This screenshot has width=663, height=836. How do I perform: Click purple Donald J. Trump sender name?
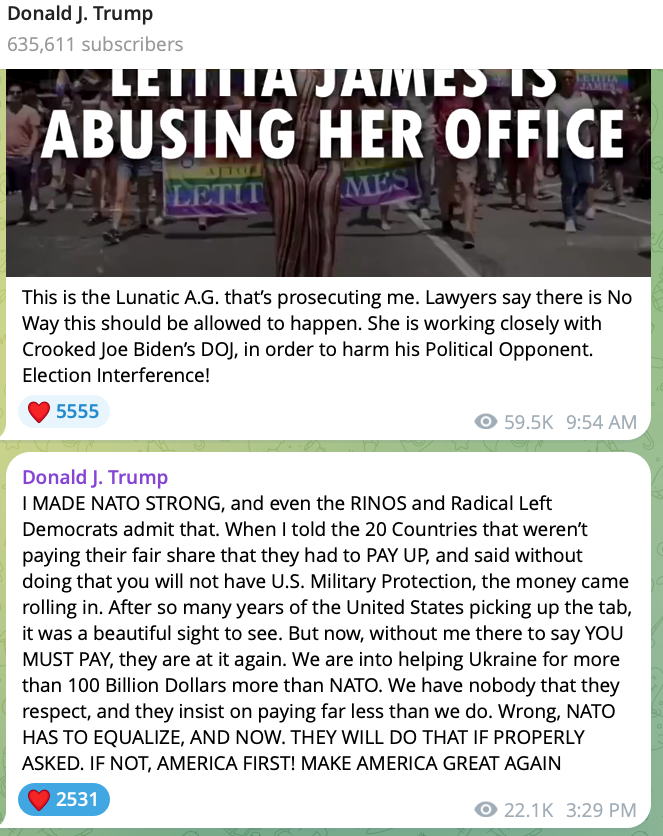95,477
